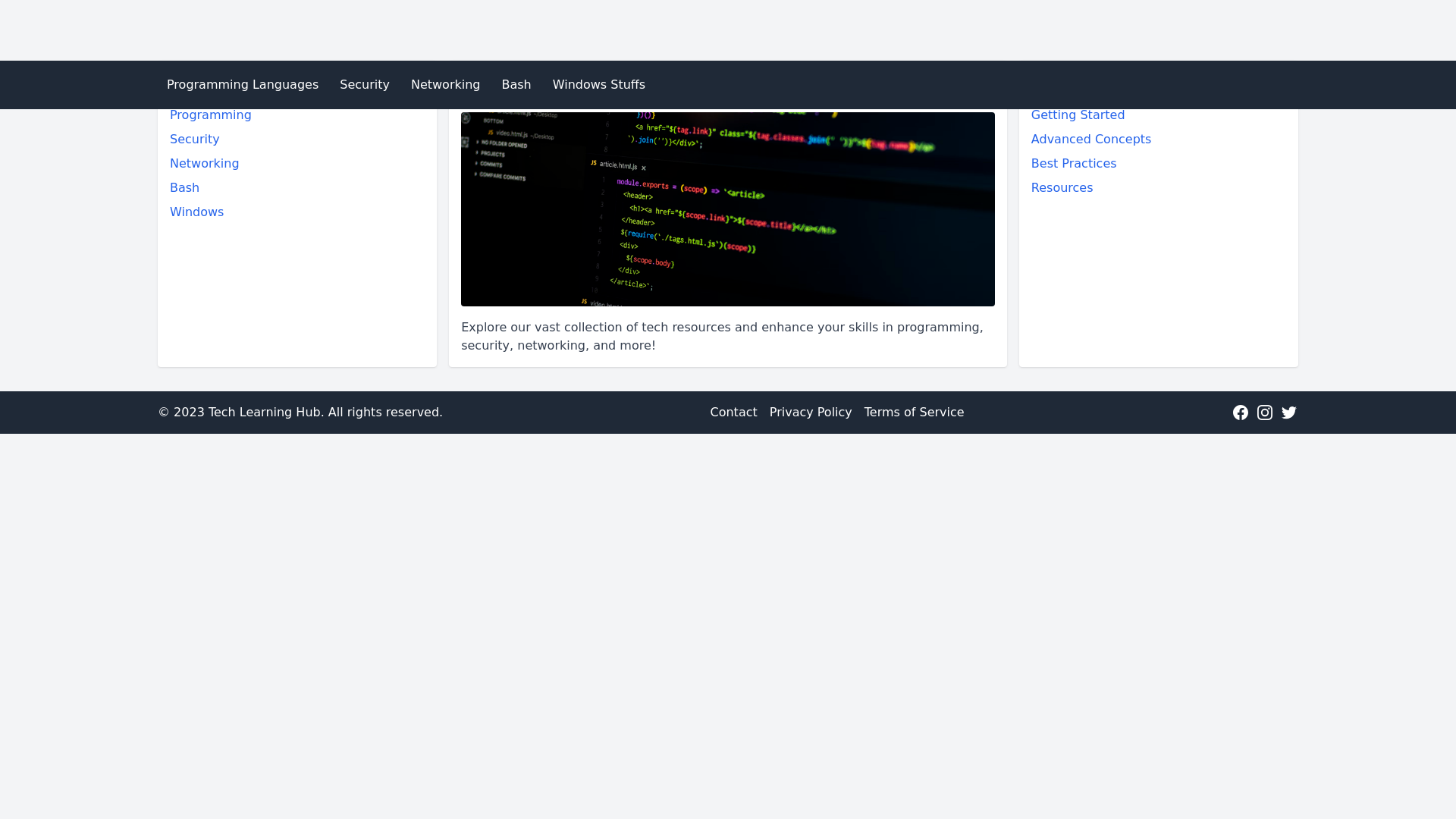Open the Programming sidebar link
Image resolution: width=1456 pixels, height=819 pixels.
click(210, 115)
